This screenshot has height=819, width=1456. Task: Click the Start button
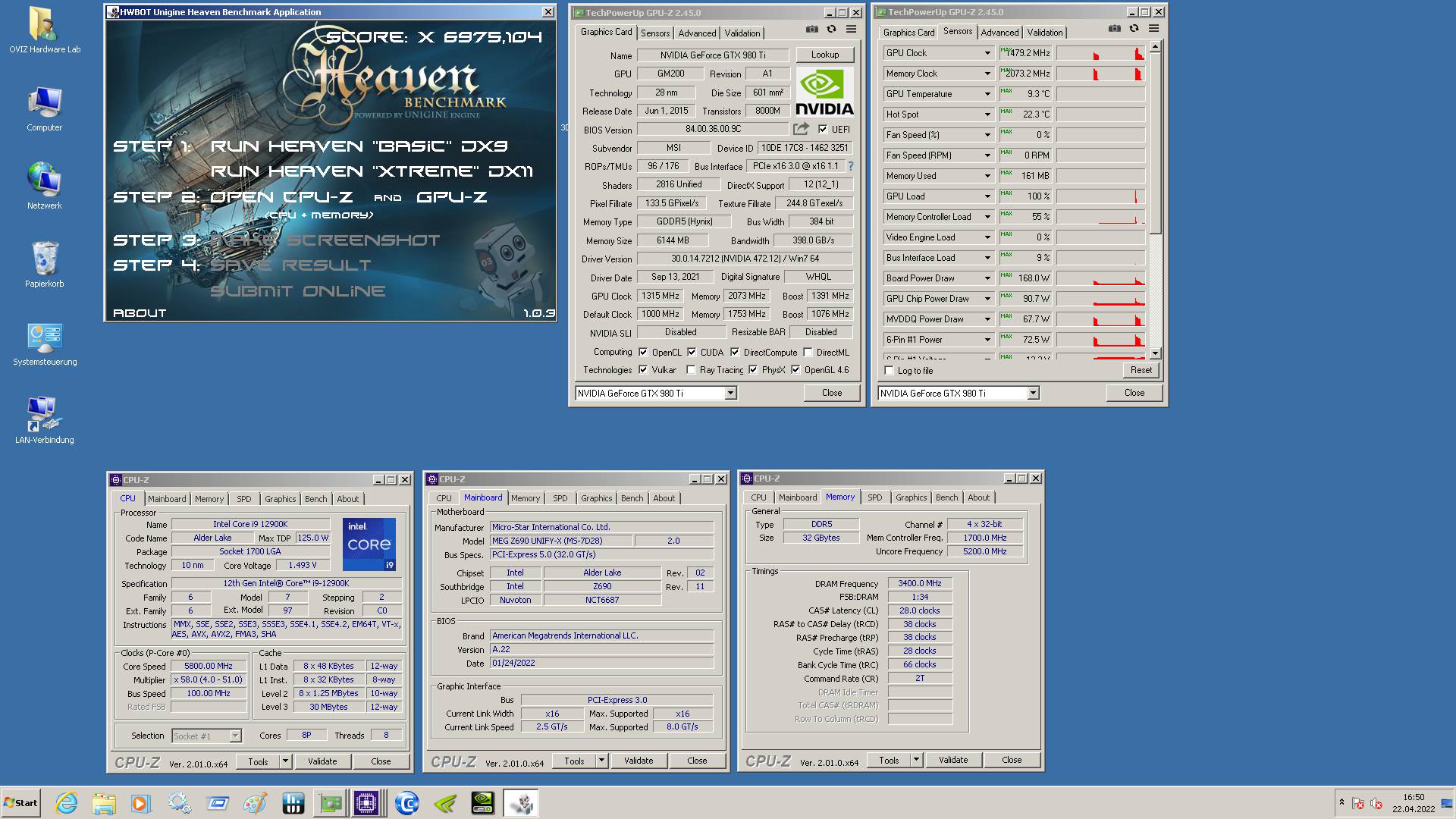click(x=20, y=803)
